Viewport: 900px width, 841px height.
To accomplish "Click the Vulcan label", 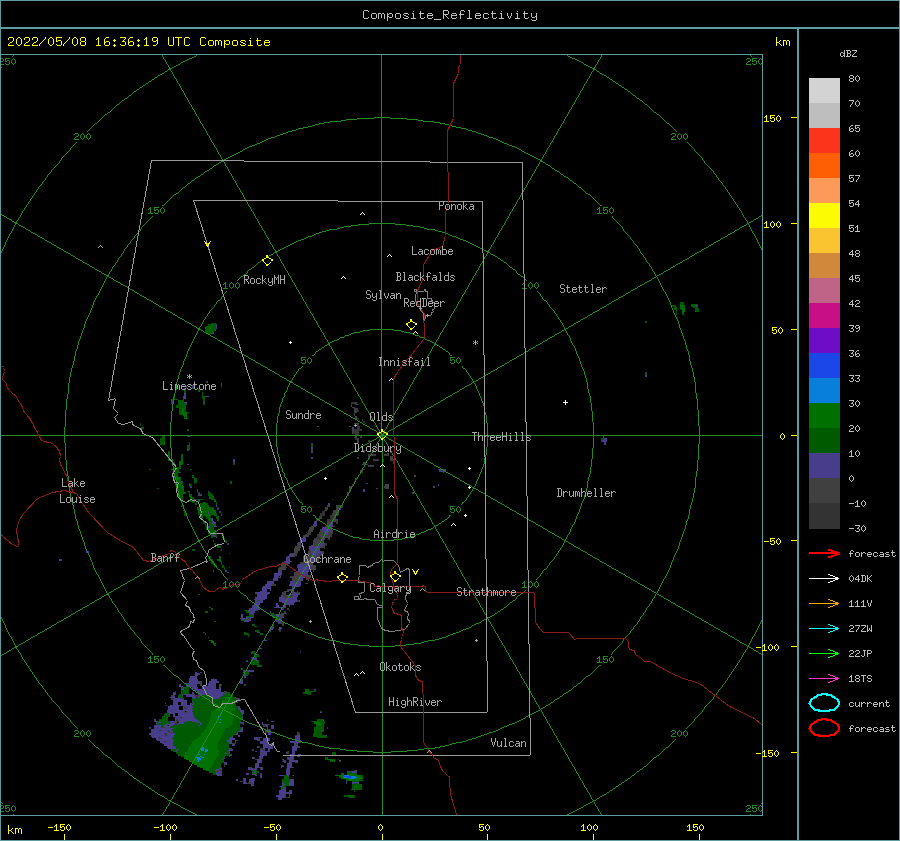I will click(508, 743).
